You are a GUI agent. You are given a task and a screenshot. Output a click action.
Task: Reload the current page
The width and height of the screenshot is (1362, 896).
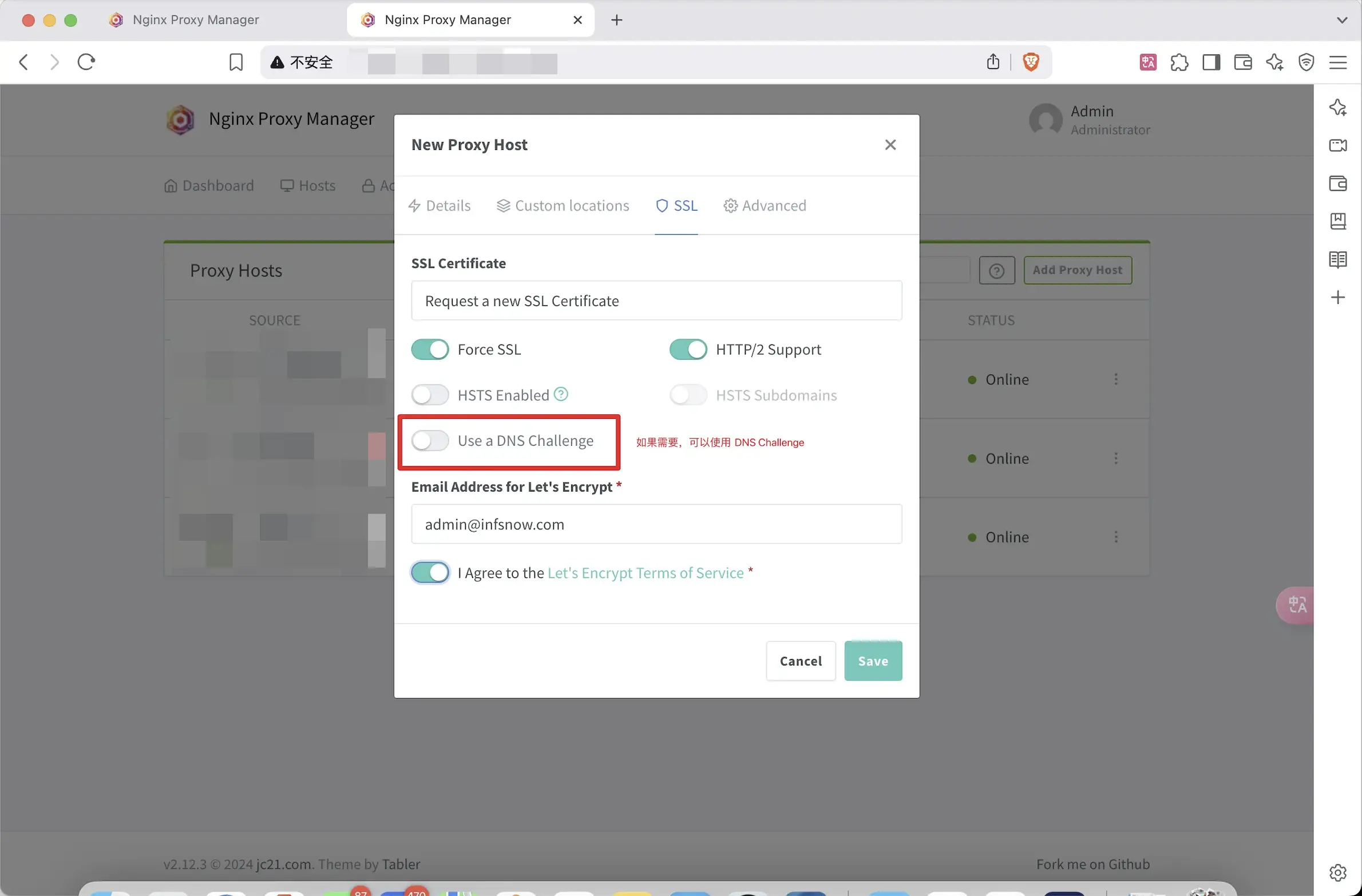coord(86,62)
